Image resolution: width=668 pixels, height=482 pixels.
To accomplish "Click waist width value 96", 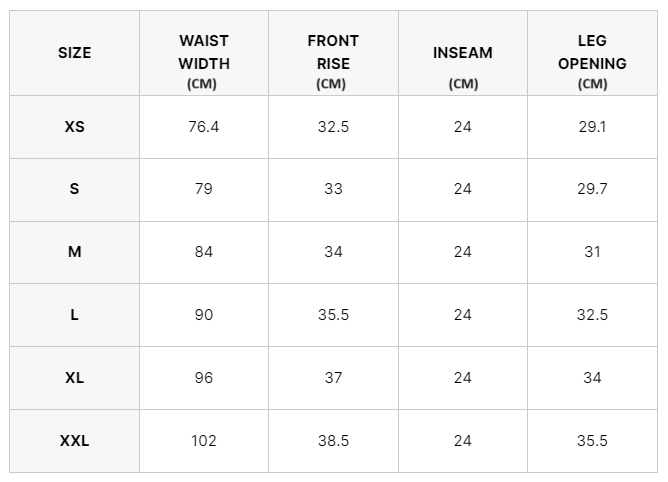I will [x=203, y=378].
